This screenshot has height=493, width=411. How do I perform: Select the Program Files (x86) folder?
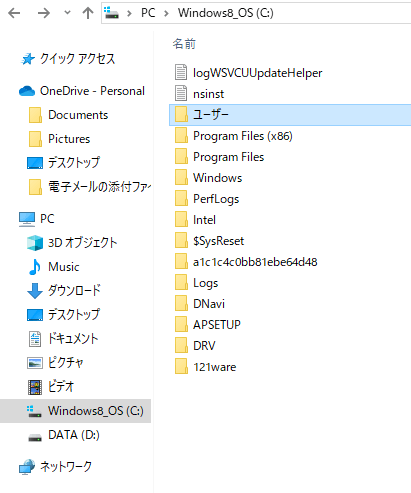click(x=243, y=136)
